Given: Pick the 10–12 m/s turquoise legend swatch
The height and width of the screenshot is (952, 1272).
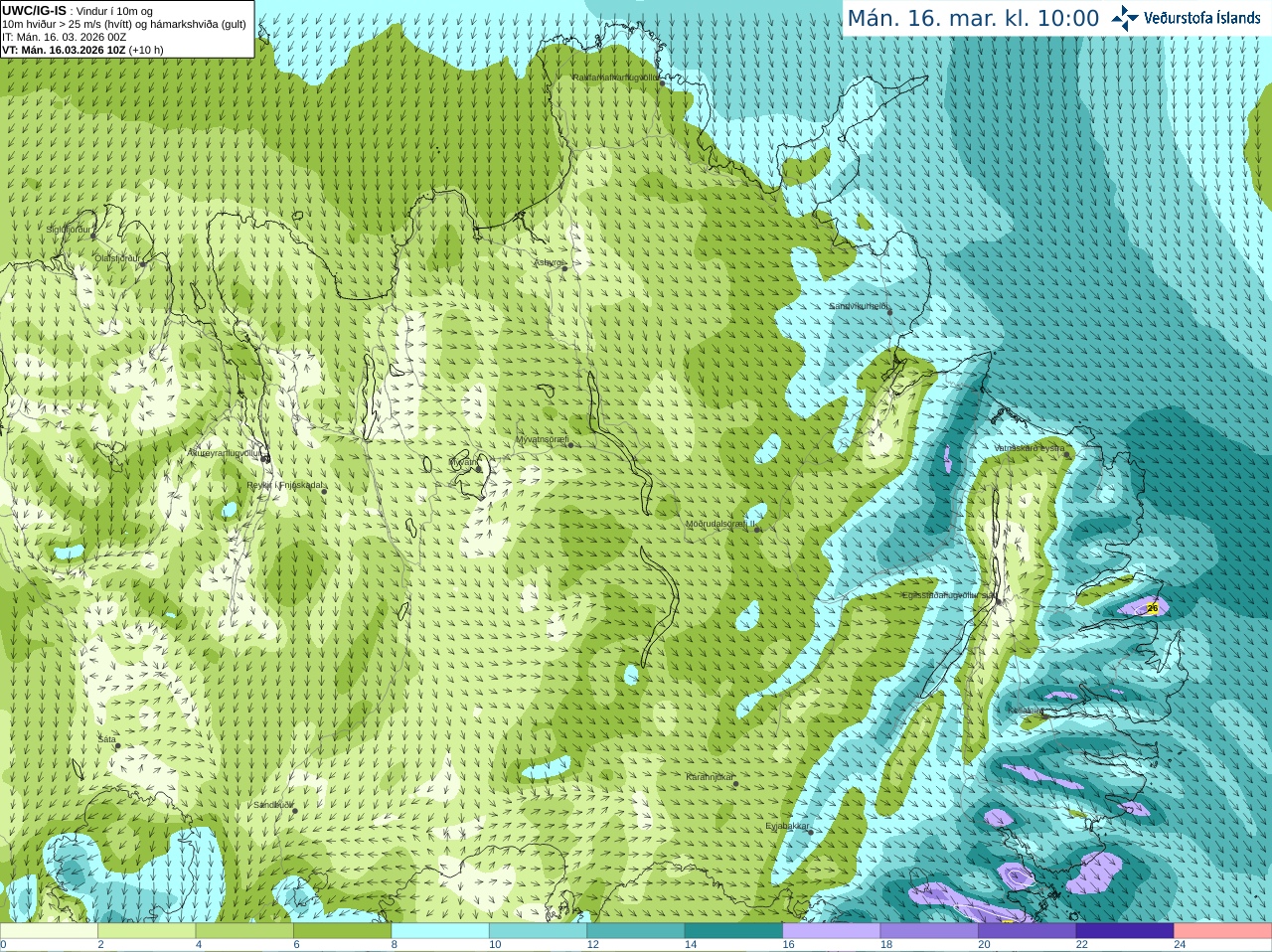Looking at the screenshot, I should point(538,931).
